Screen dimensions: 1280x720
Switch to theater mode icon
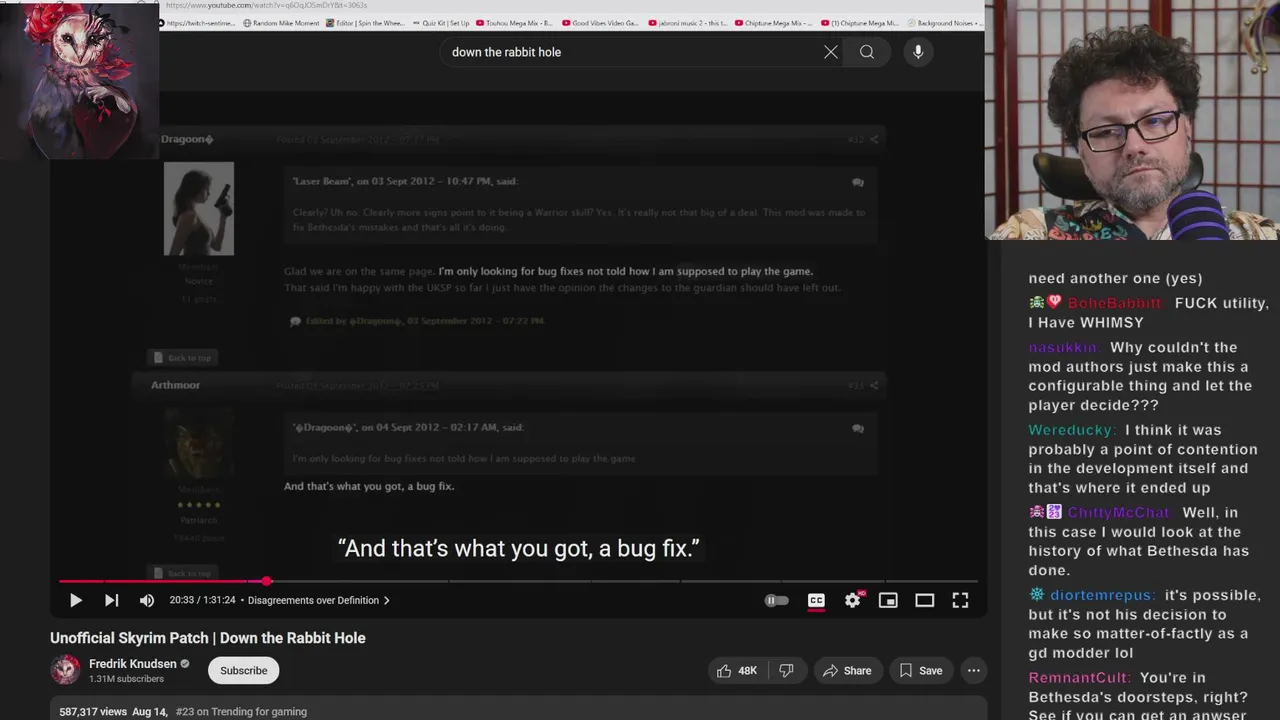pos(924,600)
